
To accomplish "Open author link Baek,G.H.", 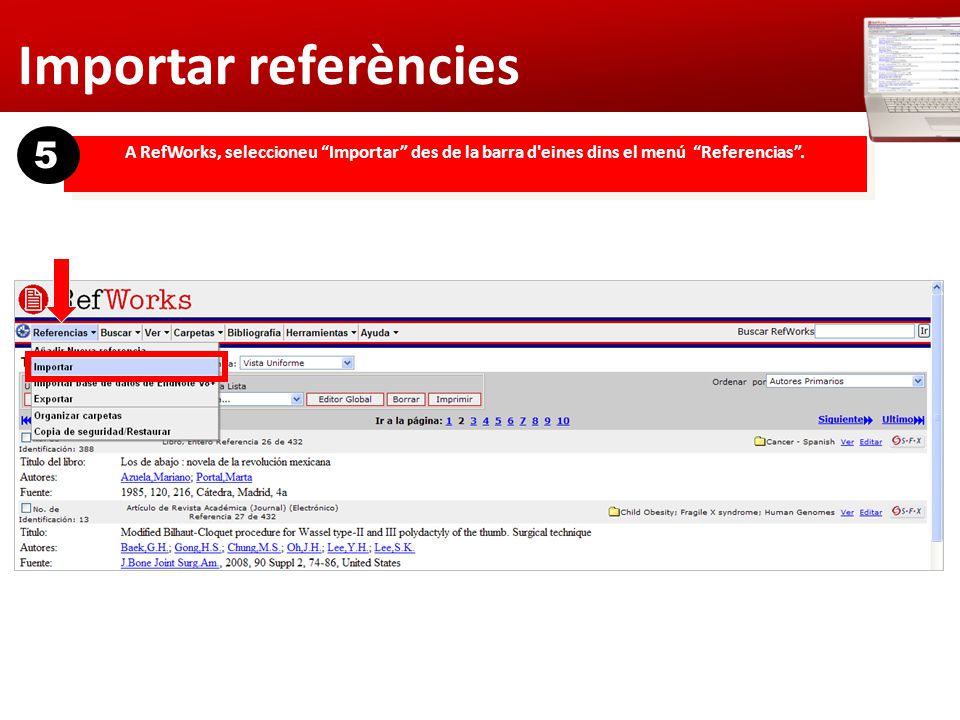I will click(x=145, y=547).
